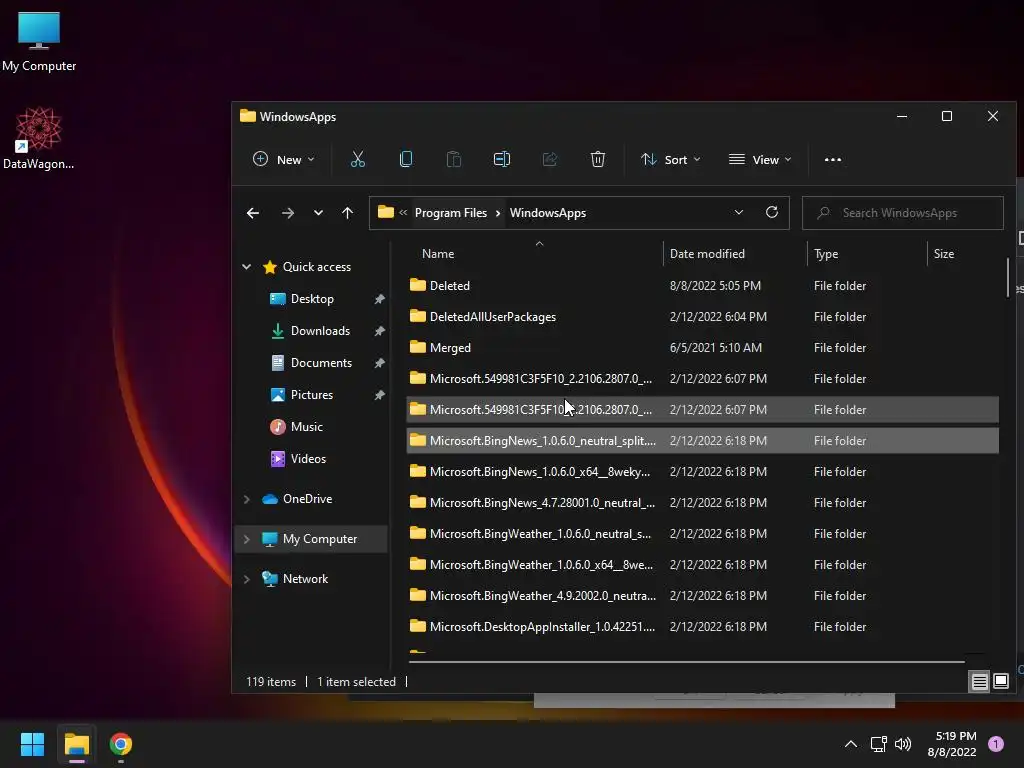Refresh the WindowsApps folder view
This screenshot has height=768, width=1024.
[772, 212]
